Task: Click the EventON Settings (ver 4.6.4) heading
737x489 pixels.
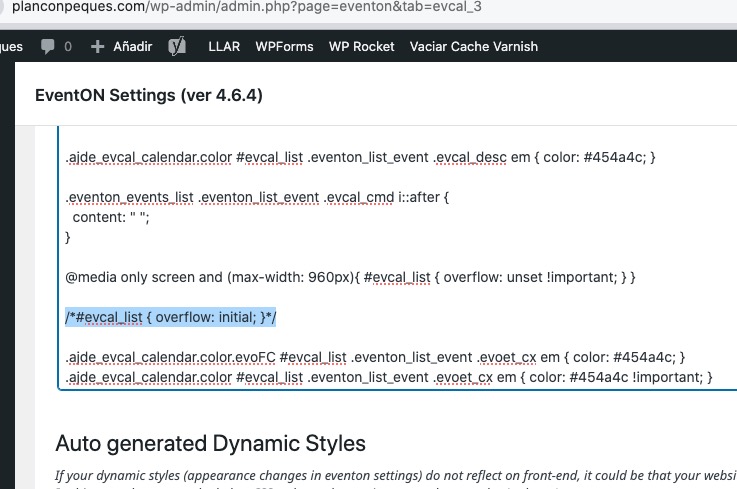Action: pyautogui.click(x=149, y=95)
